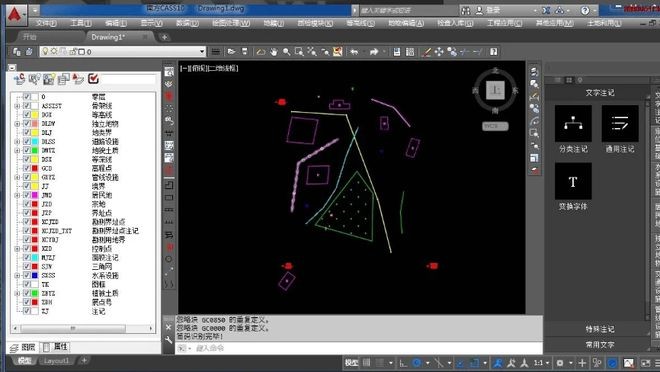
Task: Expand the GXYZ layer tree node
Action: click(x=17, y=177)
